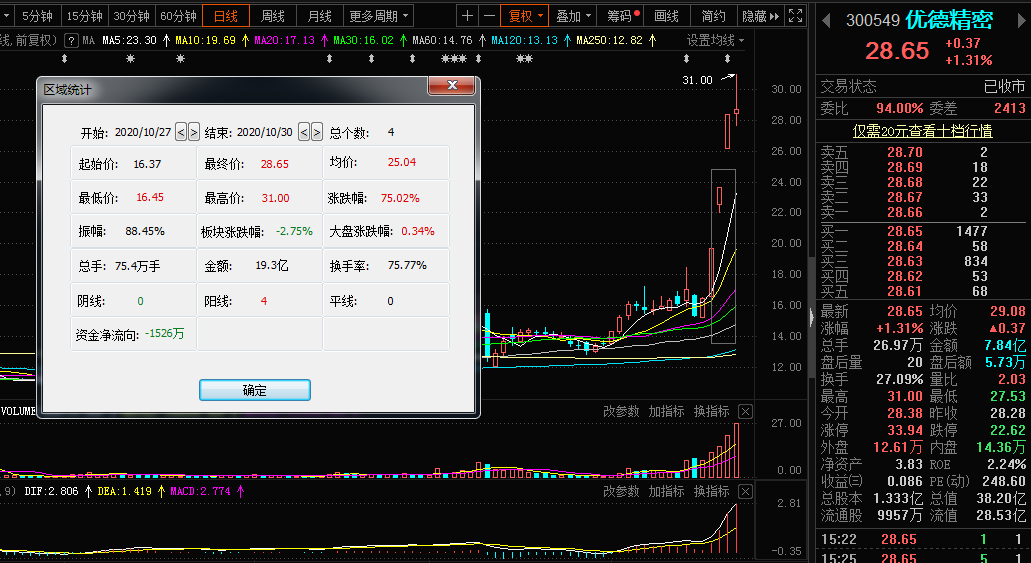Select the 日线 daily chart tab

point(226,16)
